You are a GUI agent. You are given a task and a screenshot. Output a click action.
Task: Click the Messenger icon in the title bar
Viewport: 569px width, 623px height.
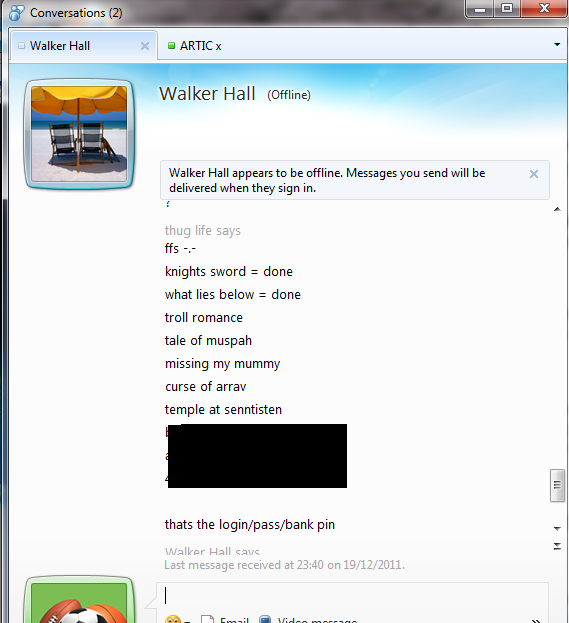17,13
